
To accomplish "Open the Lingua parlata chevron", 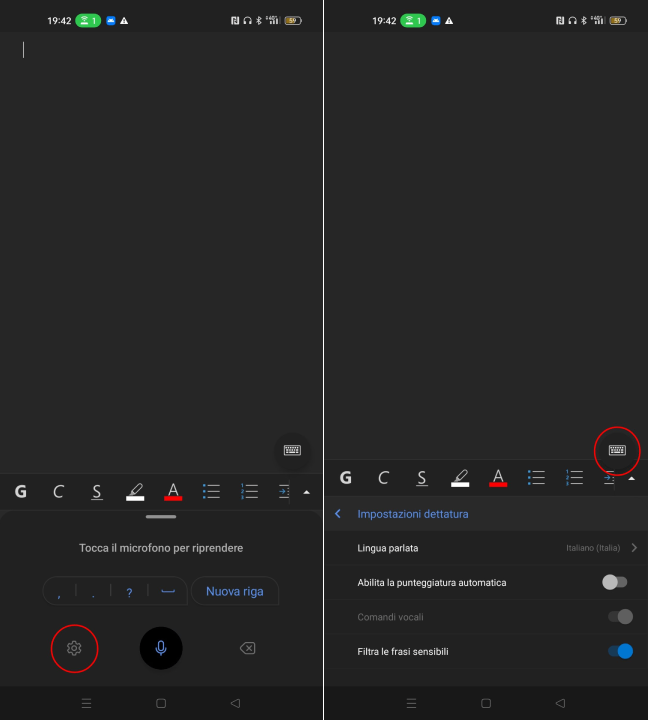I will pos(634,548).
